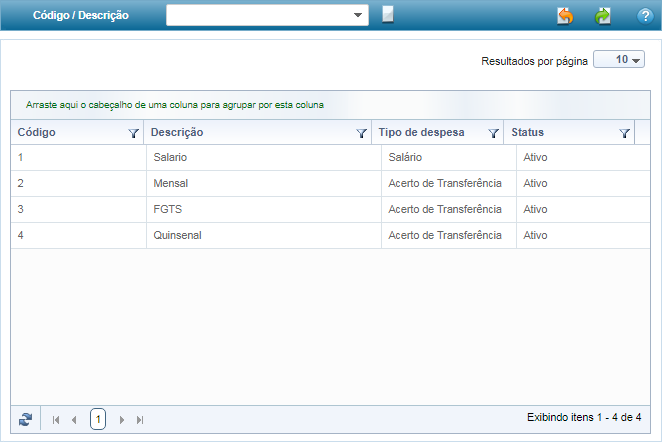The height and width of the screenshot is (442, 662).
Task: Go to the first page of results
Action: 56,420
